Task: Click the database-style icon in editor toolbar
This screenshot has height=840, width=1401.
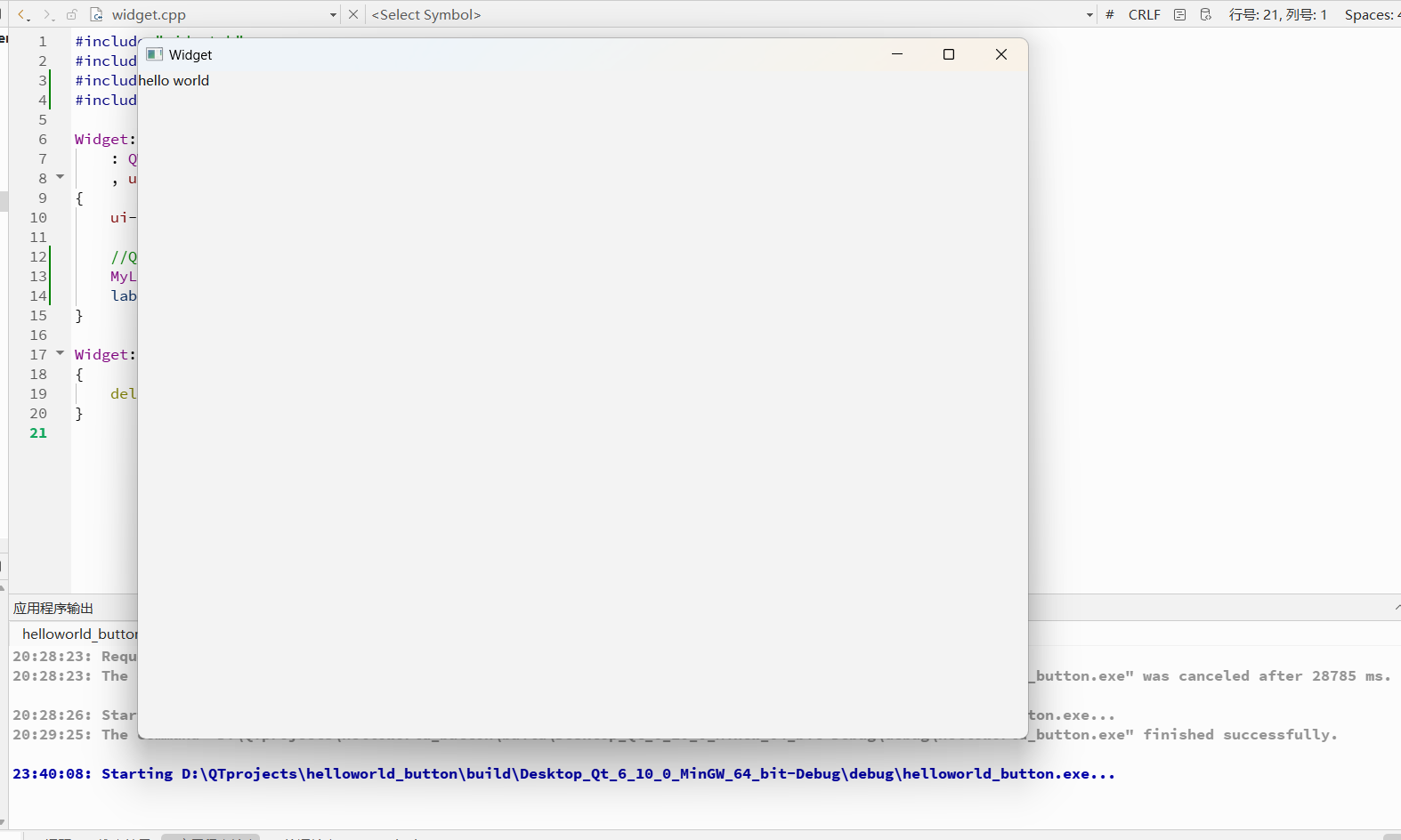Action: (1206, 15)
